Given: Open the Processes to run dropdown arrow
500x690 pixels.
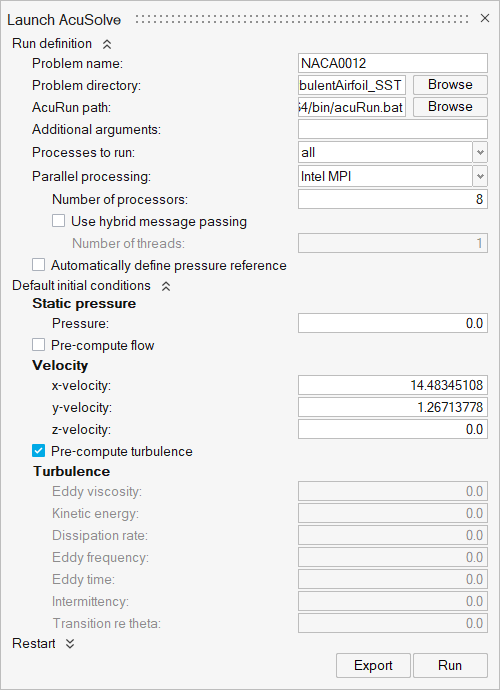Looking at the screenshot, I should pos(480,153).
